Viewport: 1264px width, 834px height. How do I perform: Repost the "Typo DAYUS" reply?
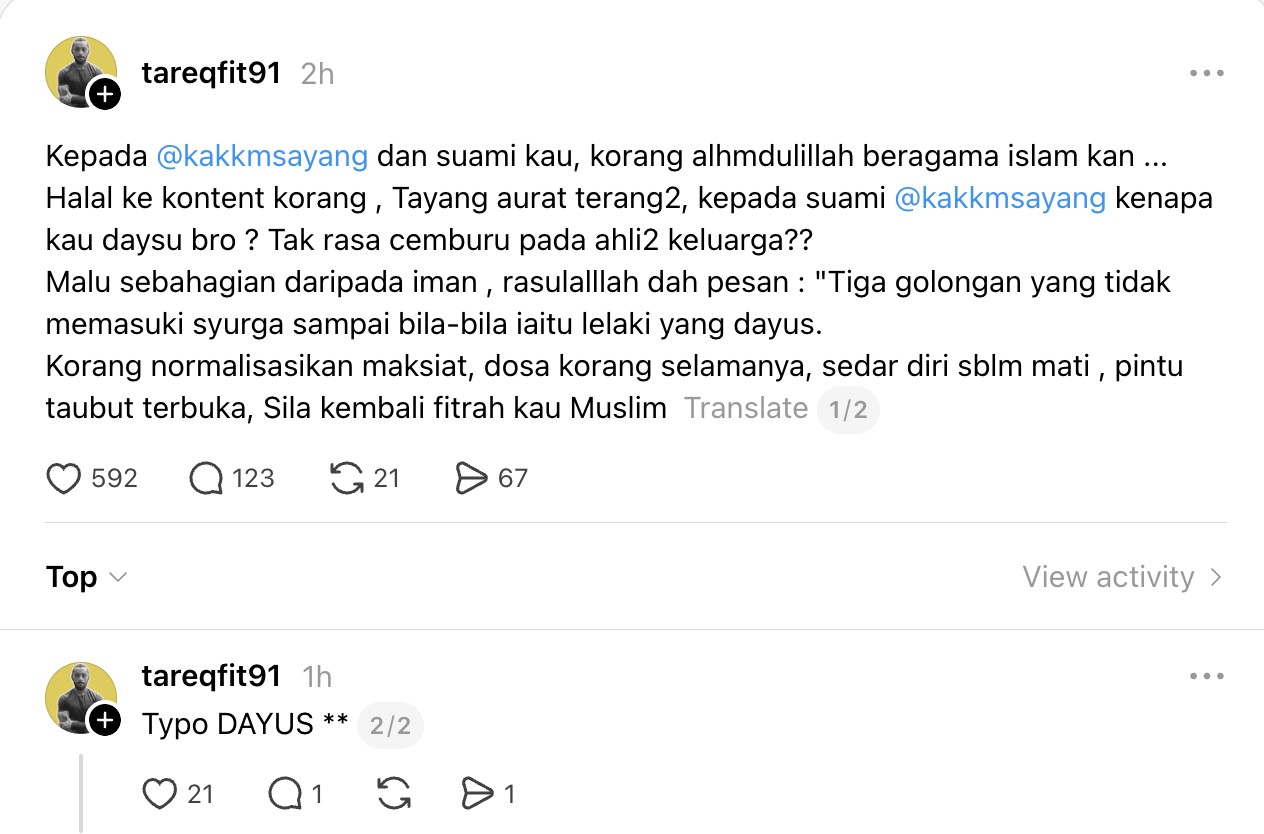[x=395, y=794]
